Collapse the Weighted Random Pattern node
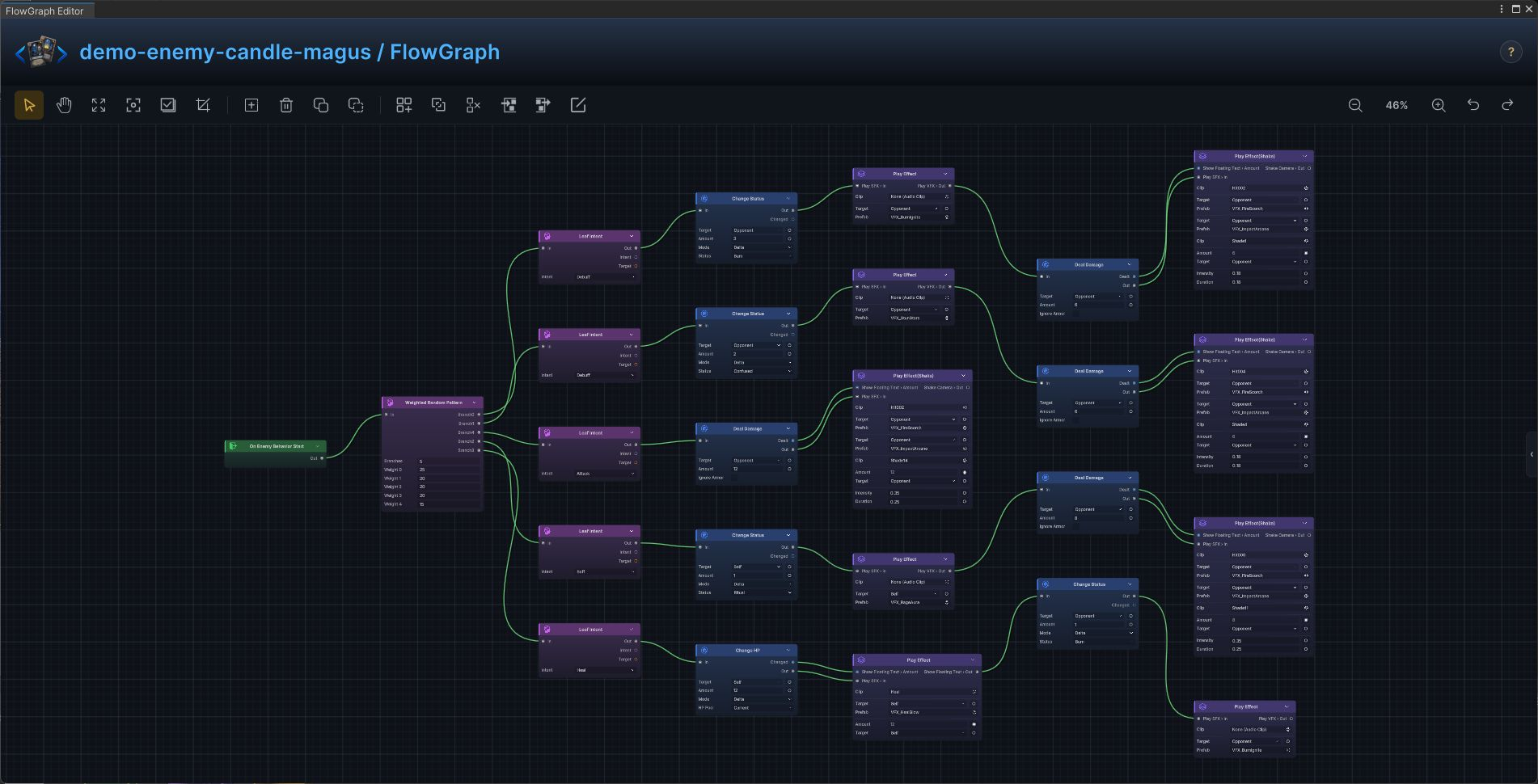This screenshot has width=1538, height=784. pyautogui.click(x=475, y=403)
